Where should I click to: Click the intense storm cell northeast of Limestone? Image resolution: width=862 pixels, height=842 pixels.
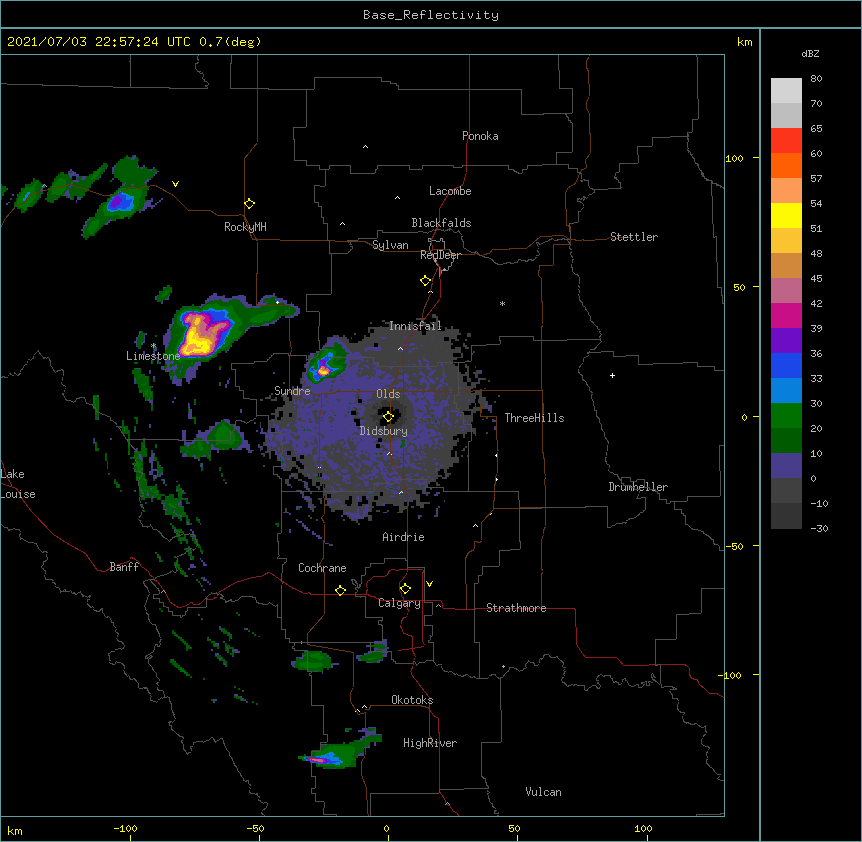pos(202,334)
